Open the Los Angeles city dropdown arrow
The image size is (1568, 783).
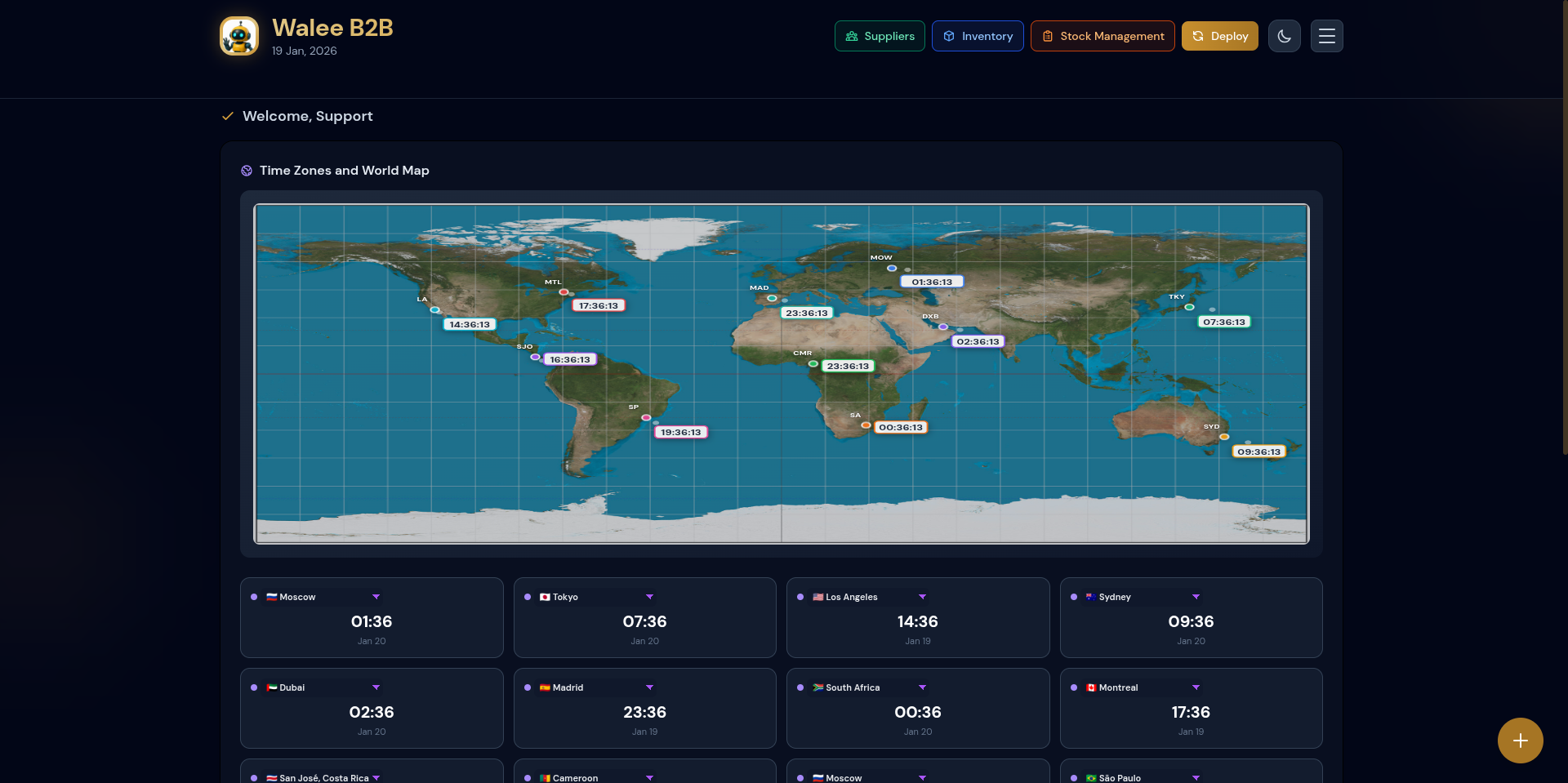pos(922,597)
